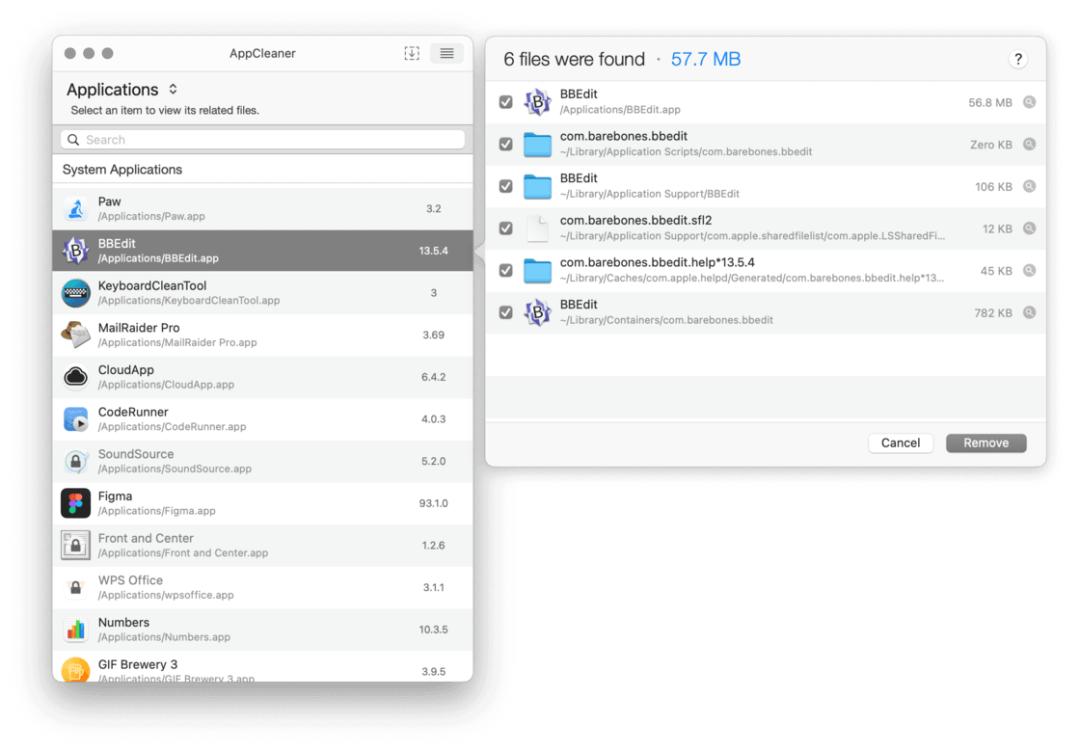Click the Cancel button
Viewport: 1080px width, 751px height.
(900, 443)
